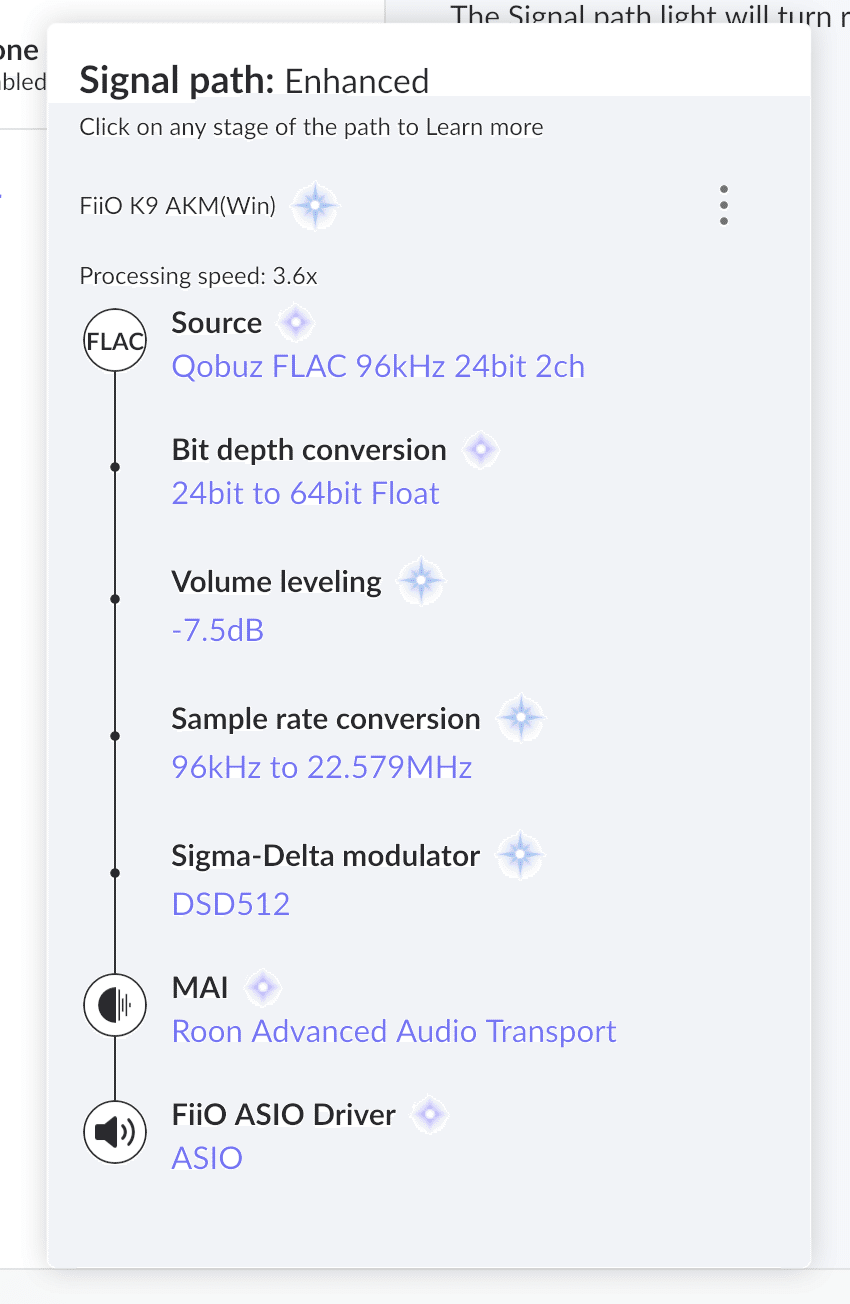Click star icon beside Bit depth conversion
Viewport: 850px width, 1304px height.
(x=481, y=450)
